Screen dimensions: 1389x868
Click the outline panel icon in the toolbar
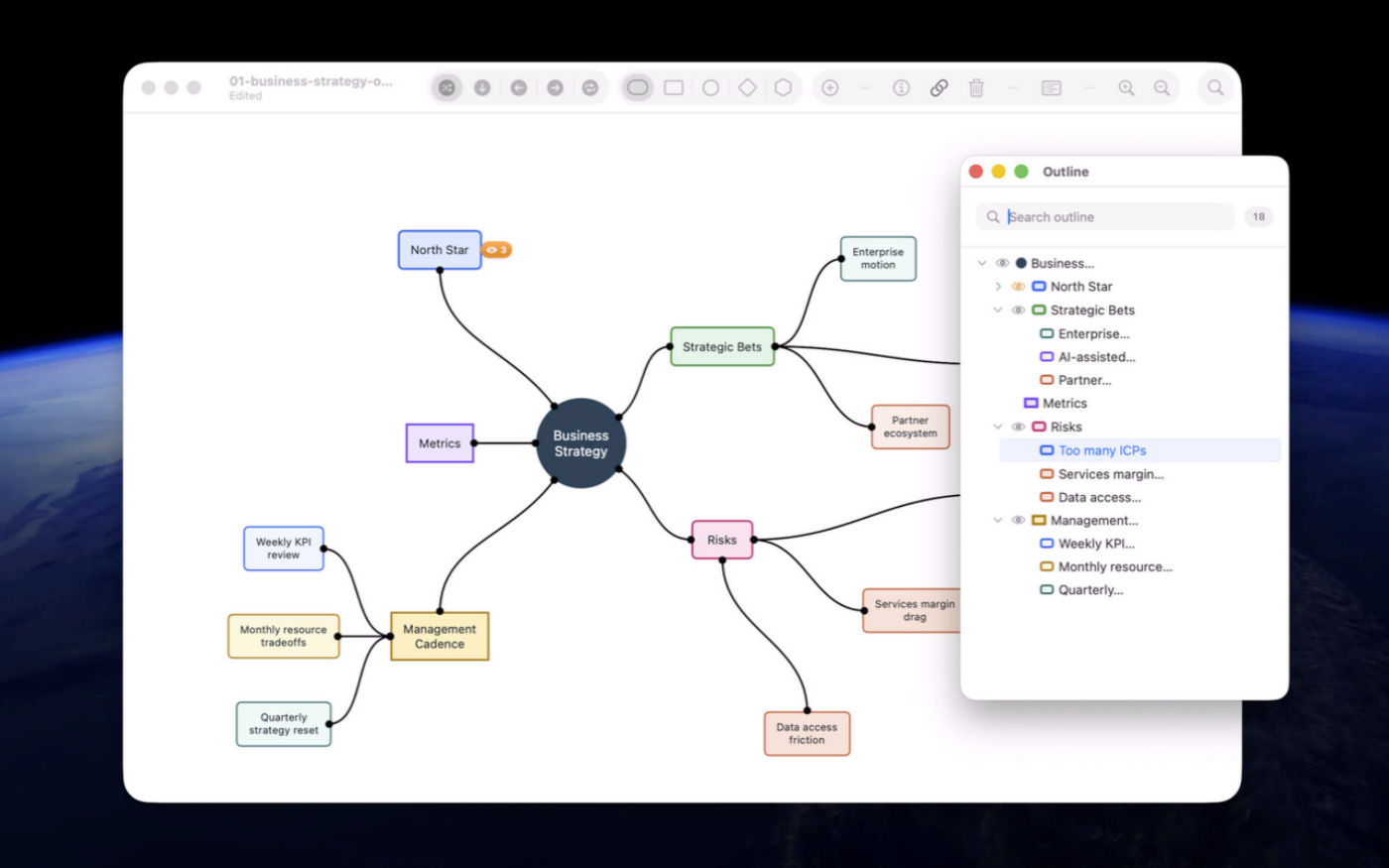click(1052, 88)
